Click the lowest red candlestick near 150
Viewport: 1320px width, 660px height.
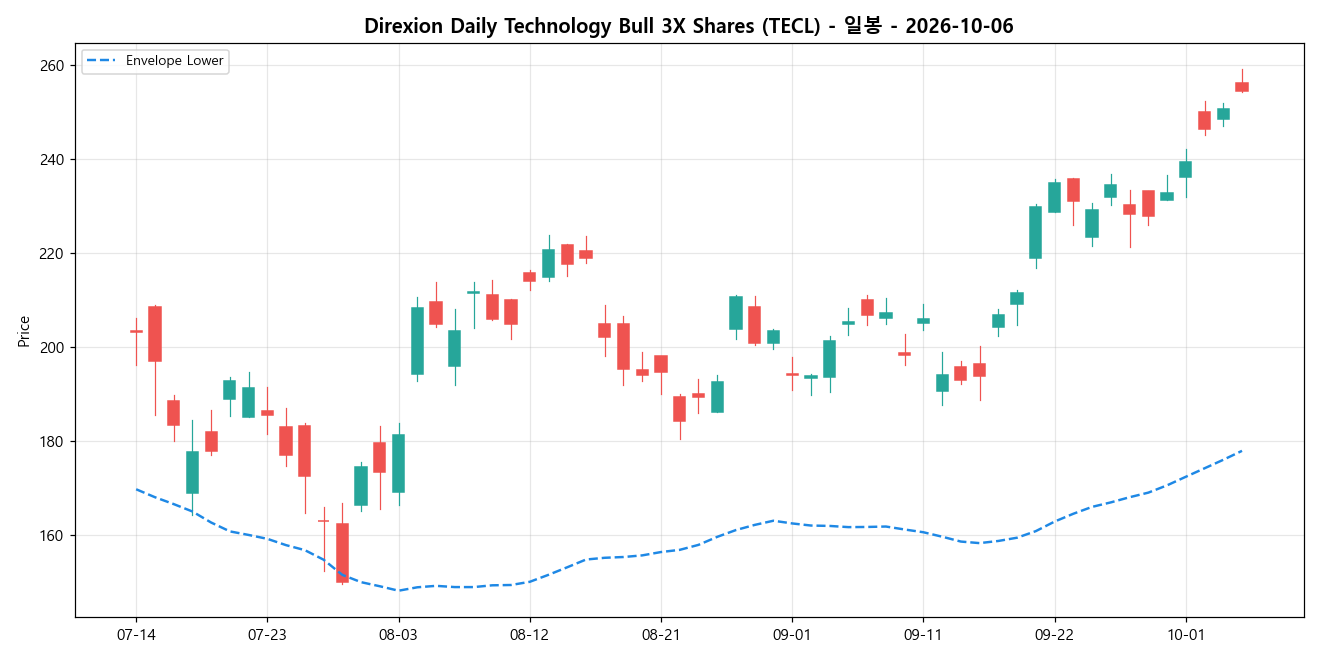(342, 552)
